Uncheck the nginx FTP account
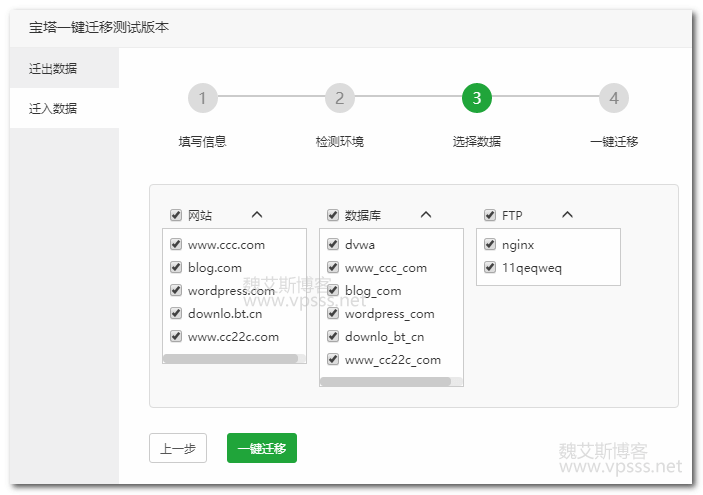The image size is (703, 495). pyautogui.click(x=490, y=244)
